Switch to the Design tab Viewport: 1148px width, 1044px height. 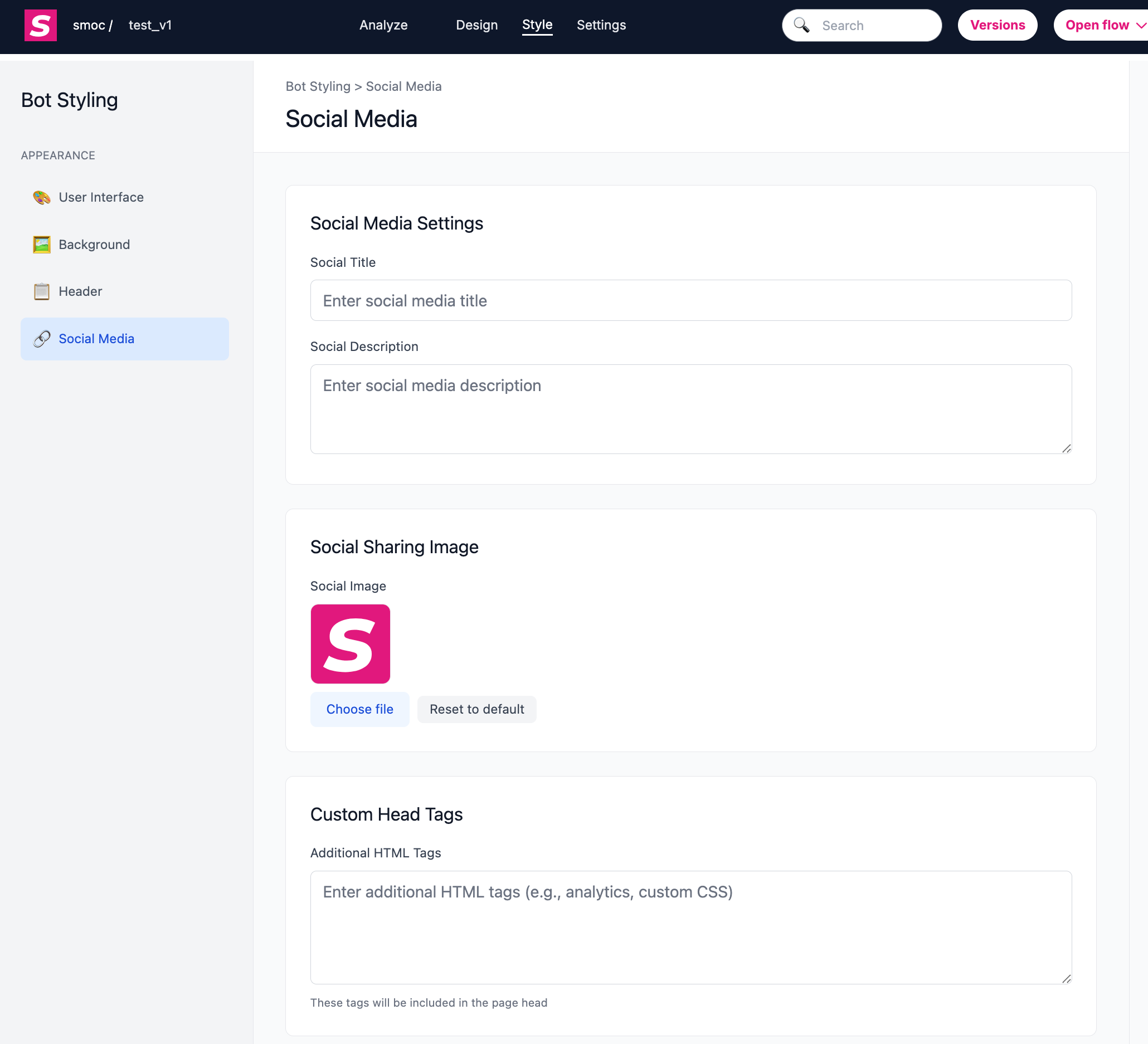476,25
